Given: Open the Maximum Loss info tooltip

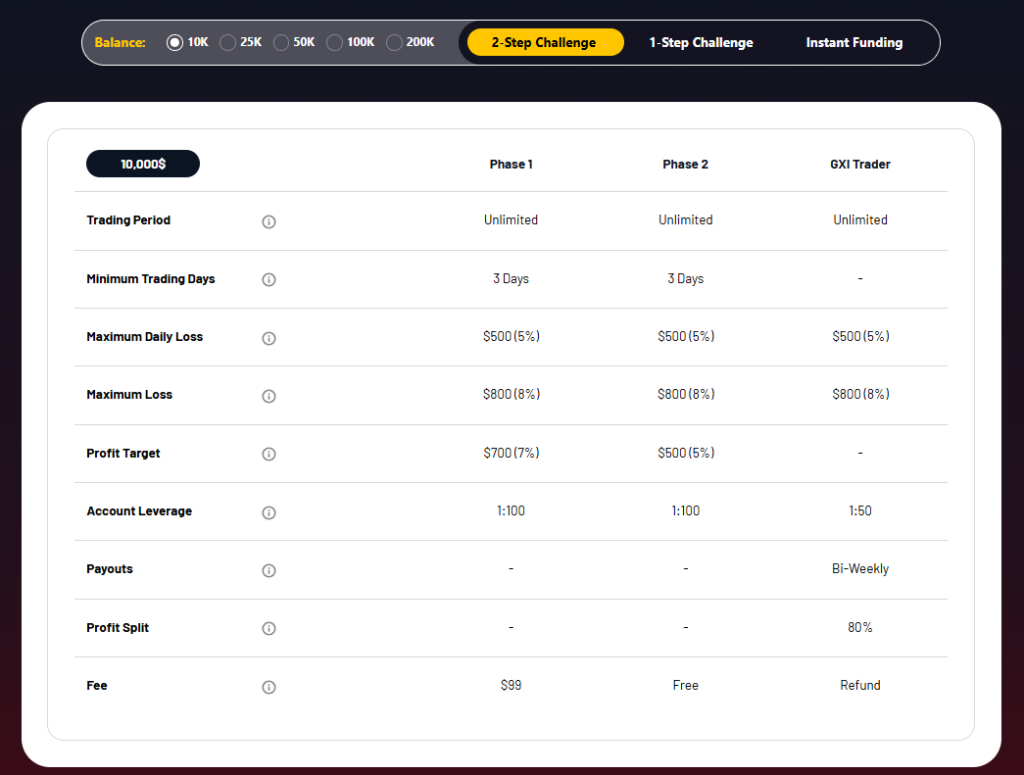Looking at the screenshot, I should (268, 396).
